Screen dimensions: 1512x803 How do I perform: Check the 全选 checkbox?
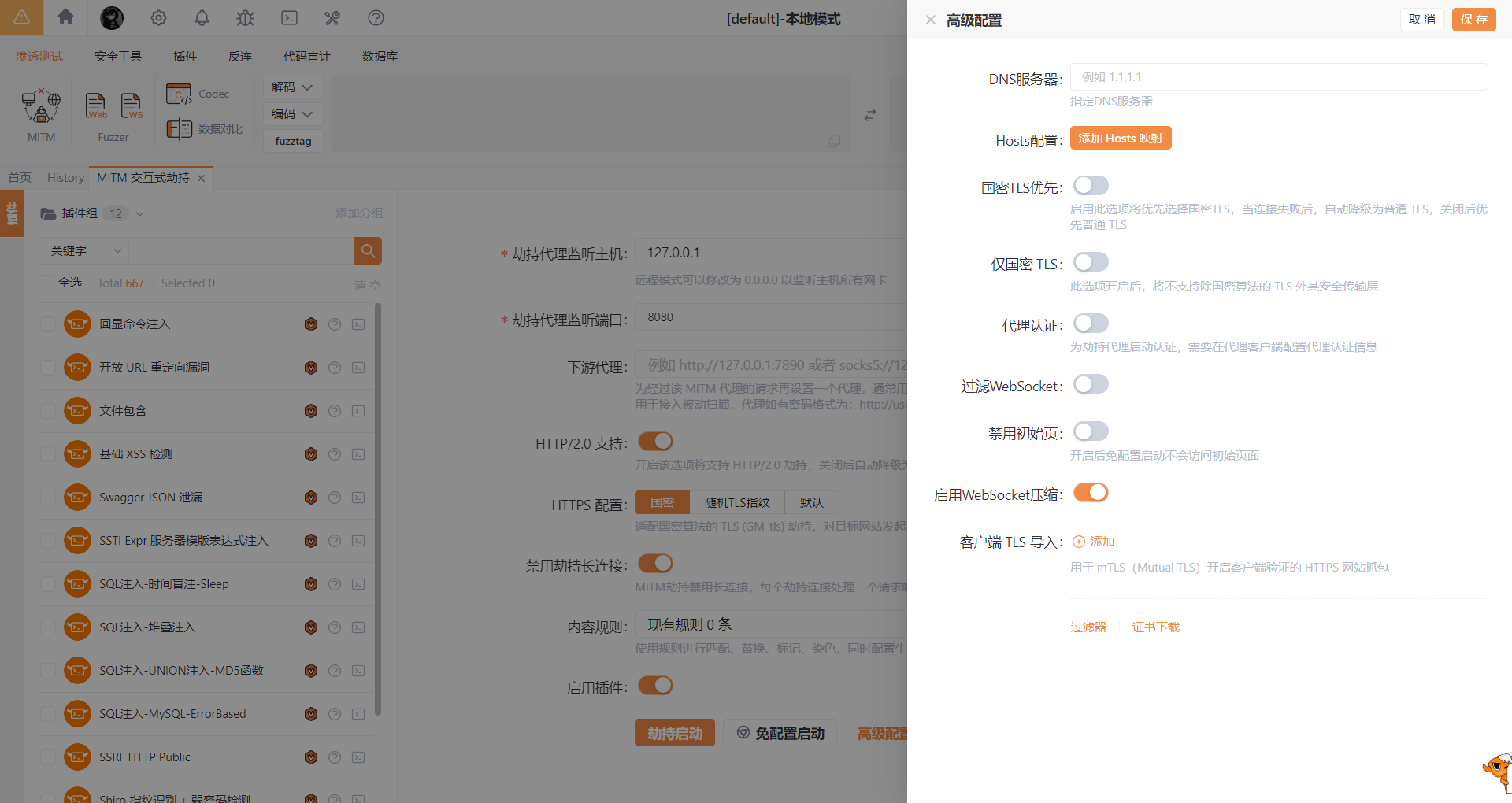click(x=46, y=283)
